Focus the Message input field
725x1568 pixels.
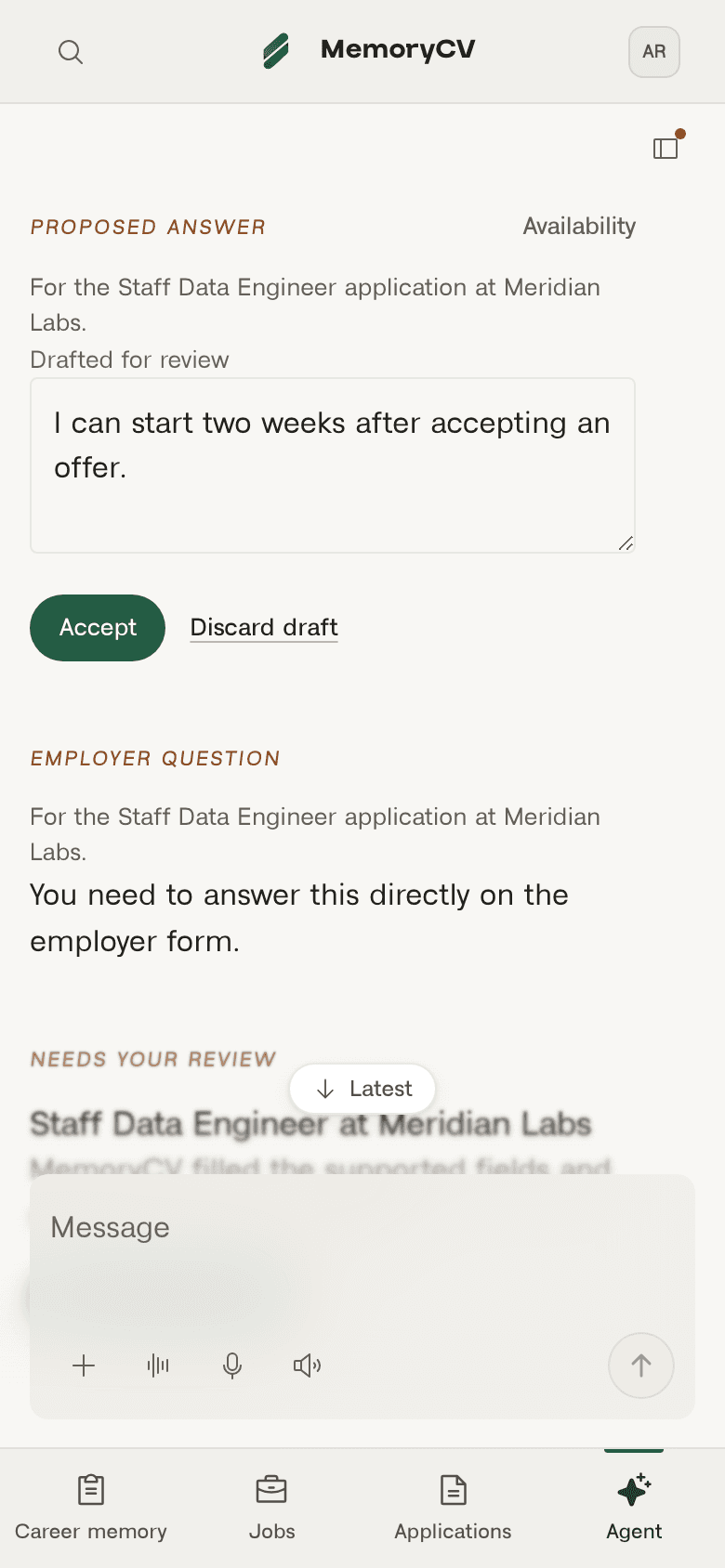[x=362, y=1228]
